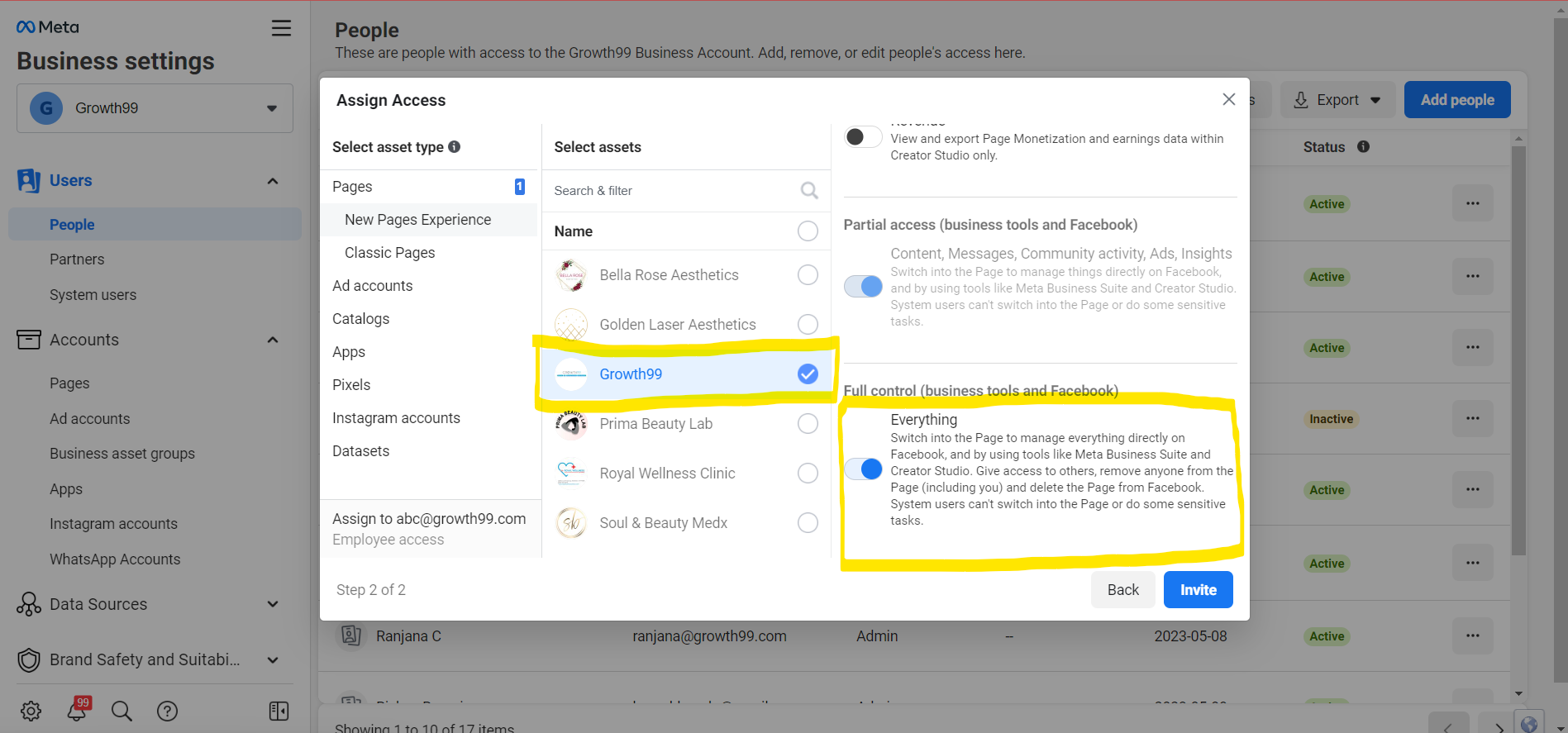This screenshot has height=733, width=1568.
Task: Expand Data Sources section
Action: click(273, 604)
